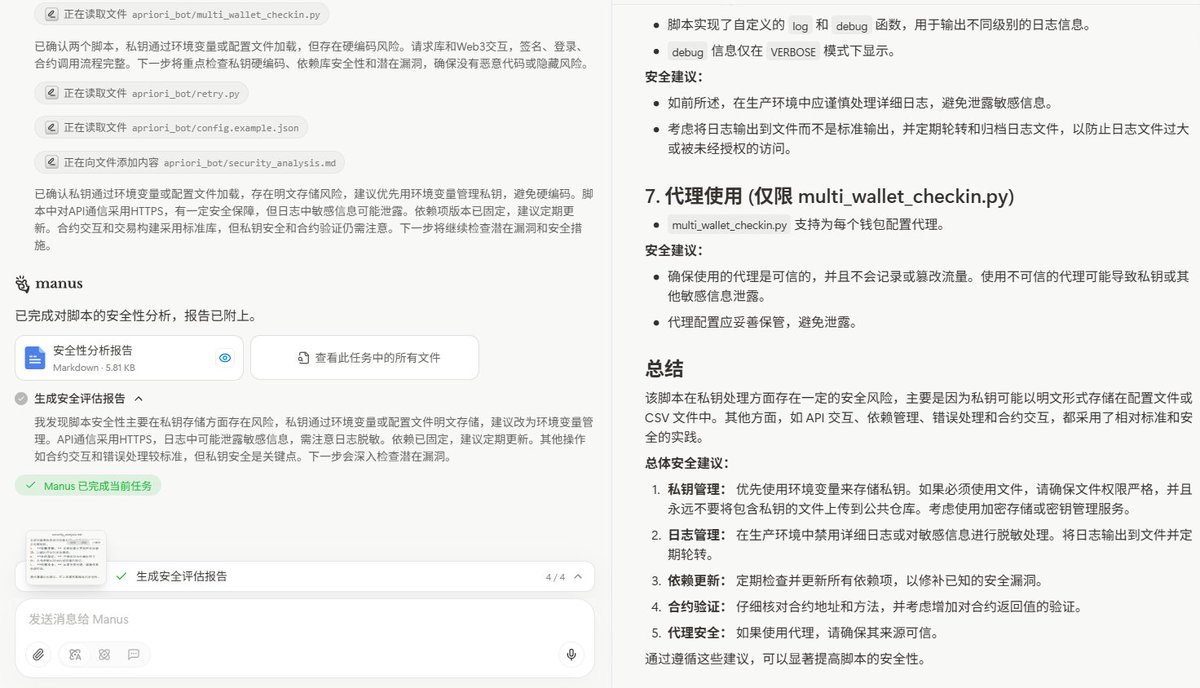
Task: Click the atom-shaped icon in message toolbar
Action: [104, 654]
